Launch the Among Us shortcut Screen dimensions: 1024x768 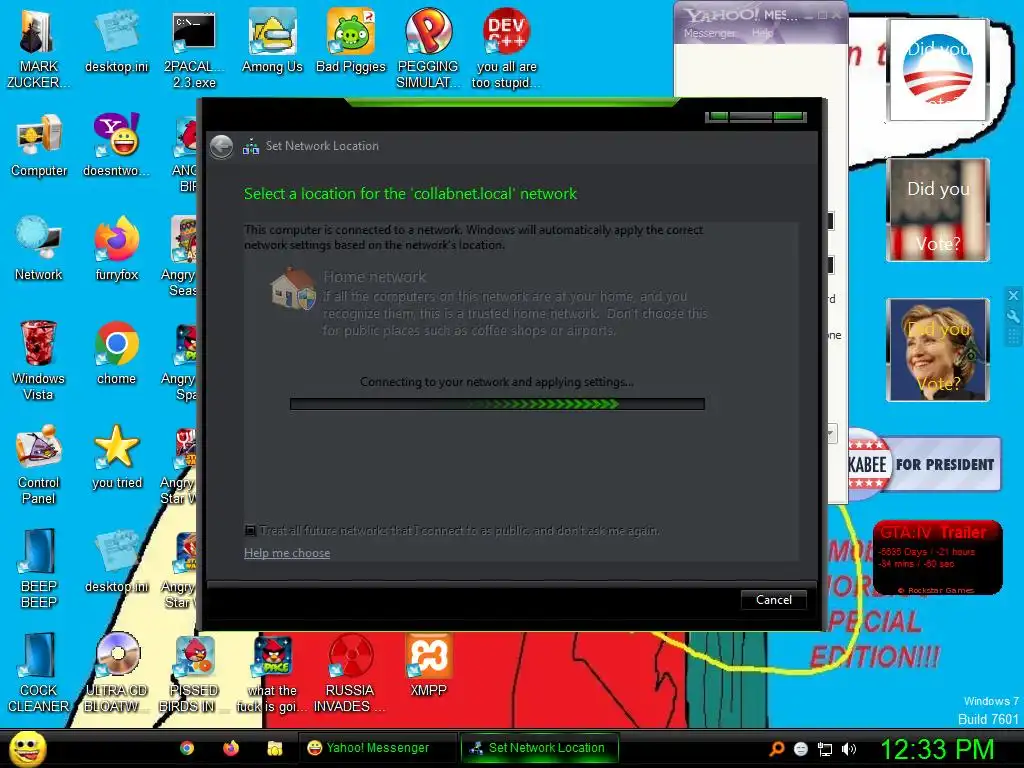coord(272,42)
